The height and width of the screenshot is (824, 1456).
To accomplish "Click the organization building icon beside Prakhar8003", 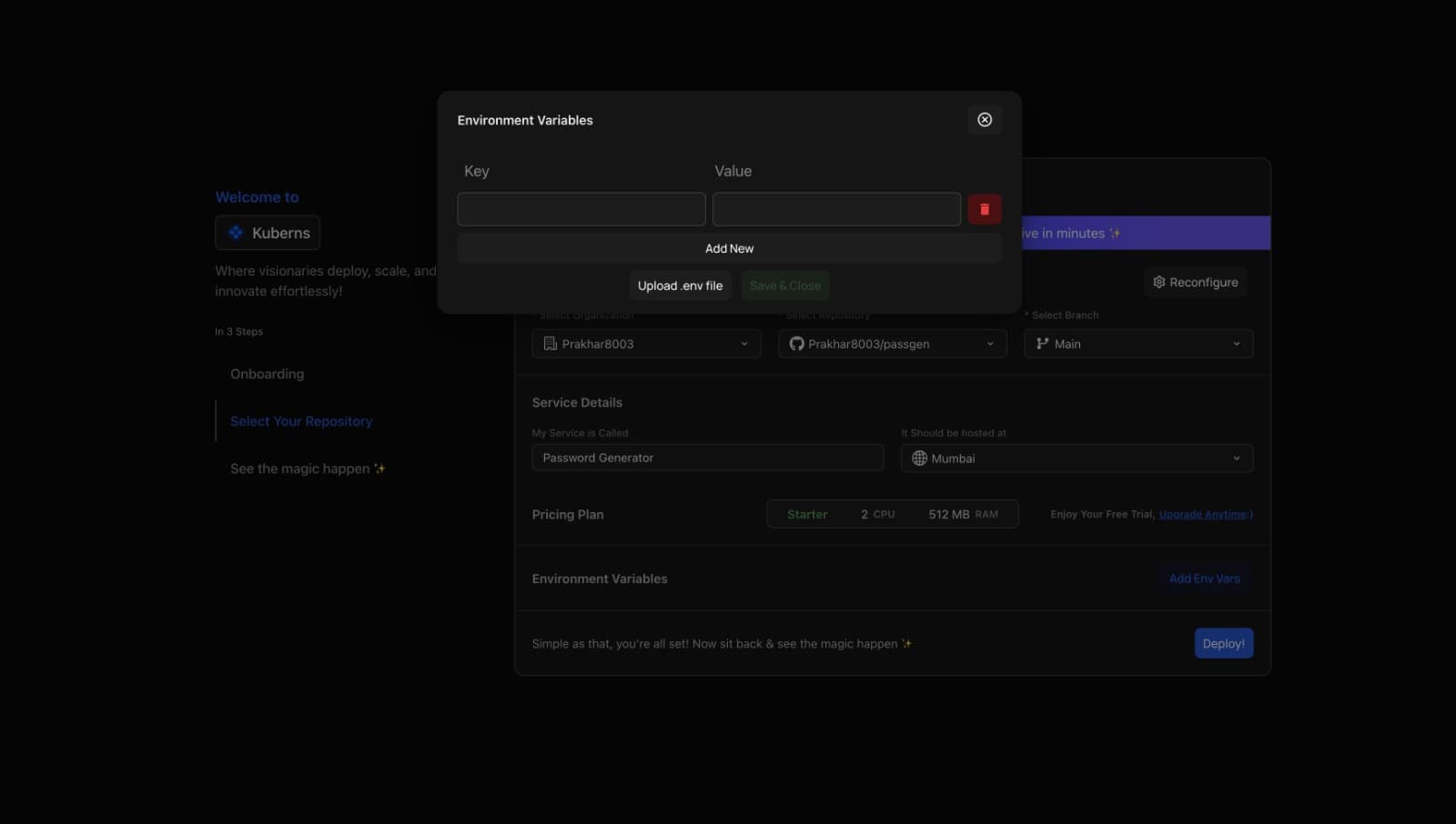I will click(x=549, y=344).
